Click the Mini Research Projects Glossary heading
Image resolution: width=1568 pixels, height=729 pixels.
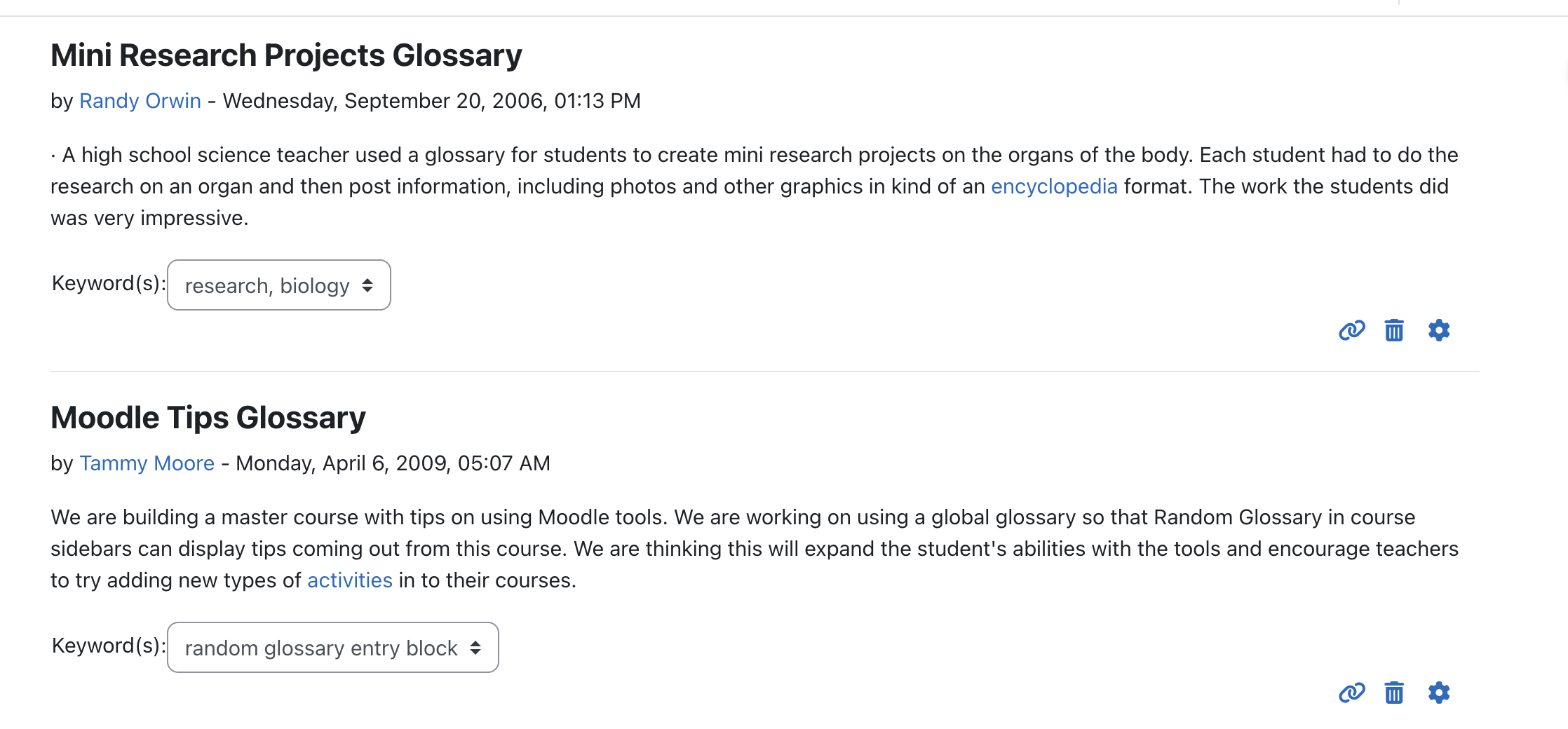coord(286,55)
